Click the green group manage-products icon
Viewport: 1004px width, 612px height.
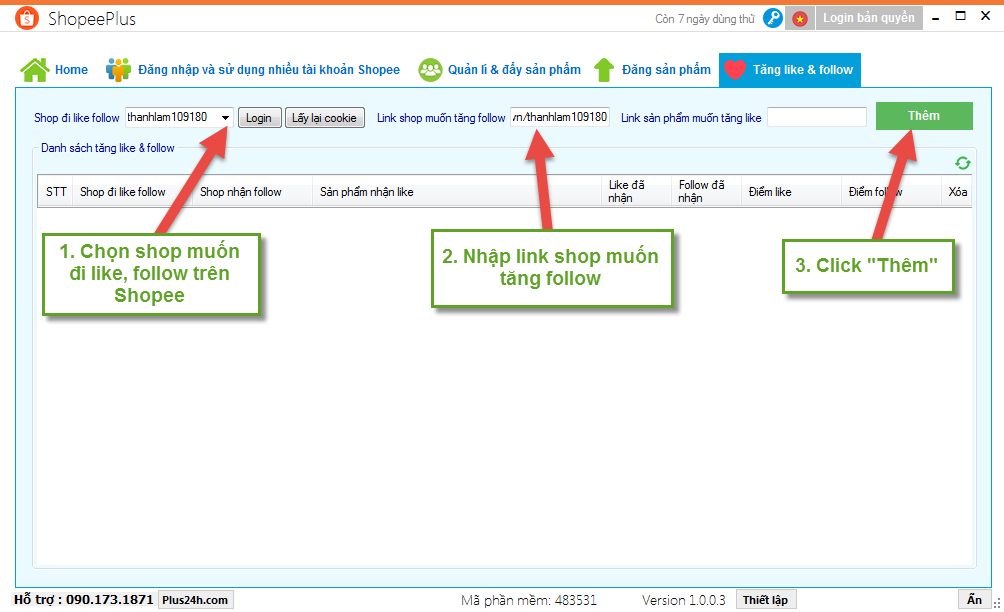[x=430, y=70]
